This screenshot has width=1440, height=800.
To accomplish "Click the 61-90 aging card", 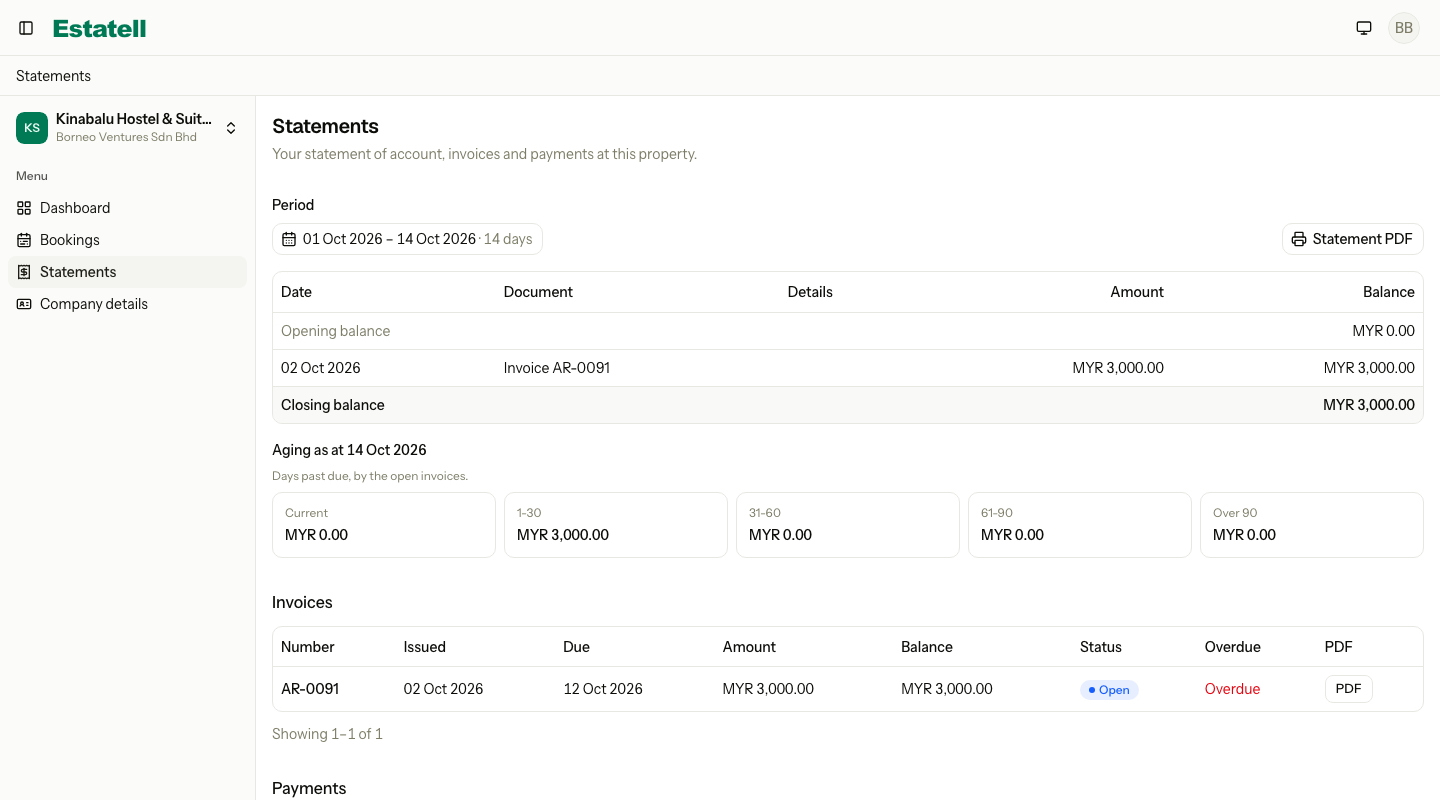I will [x=1080, y=525].
